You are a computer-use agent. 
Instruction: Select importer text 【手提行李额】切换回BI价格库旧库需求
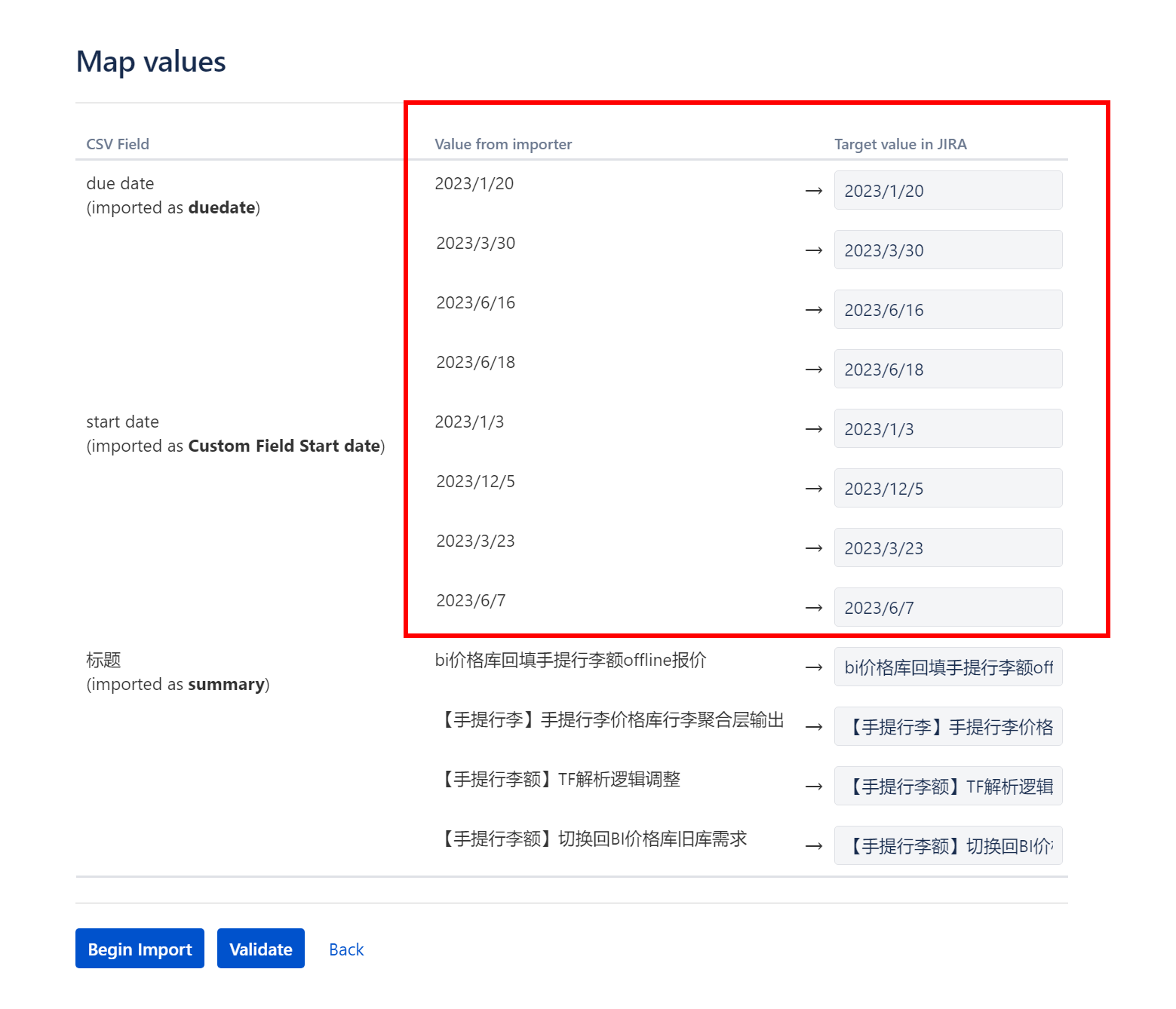tap(591, 839)
